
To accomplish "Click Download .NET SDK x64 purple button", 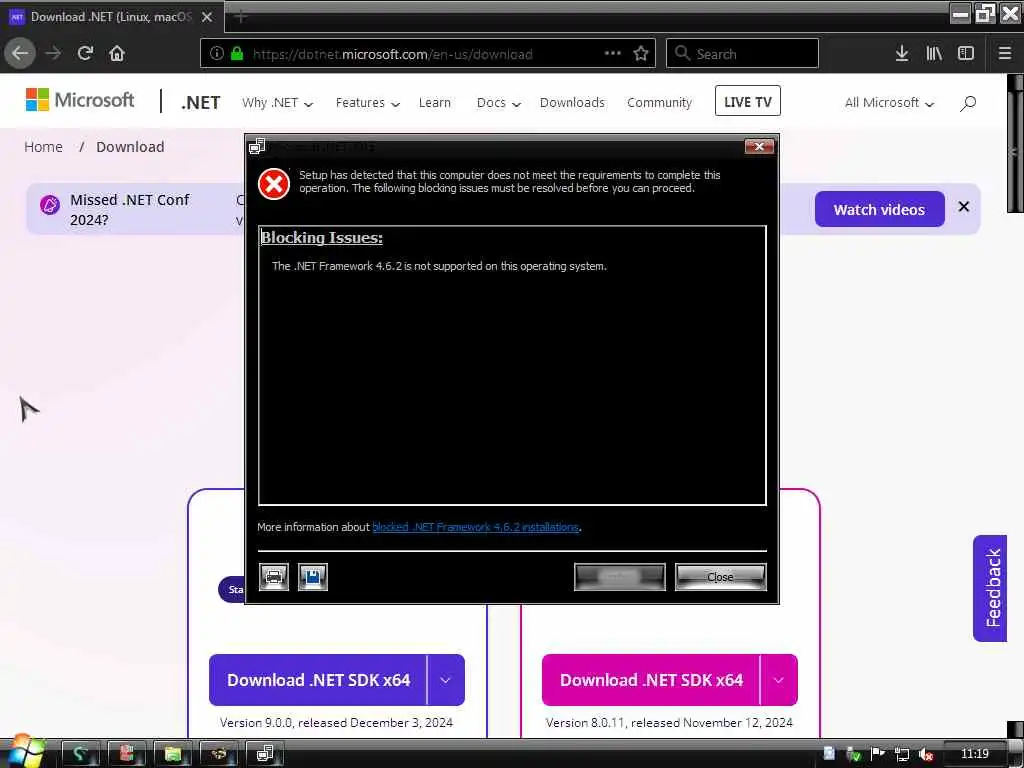I will [318, 680].
